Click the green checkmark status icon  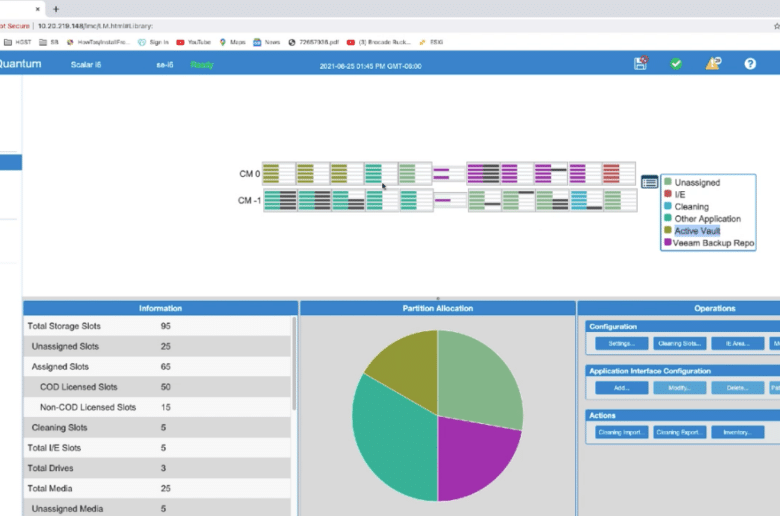(676, 64)
